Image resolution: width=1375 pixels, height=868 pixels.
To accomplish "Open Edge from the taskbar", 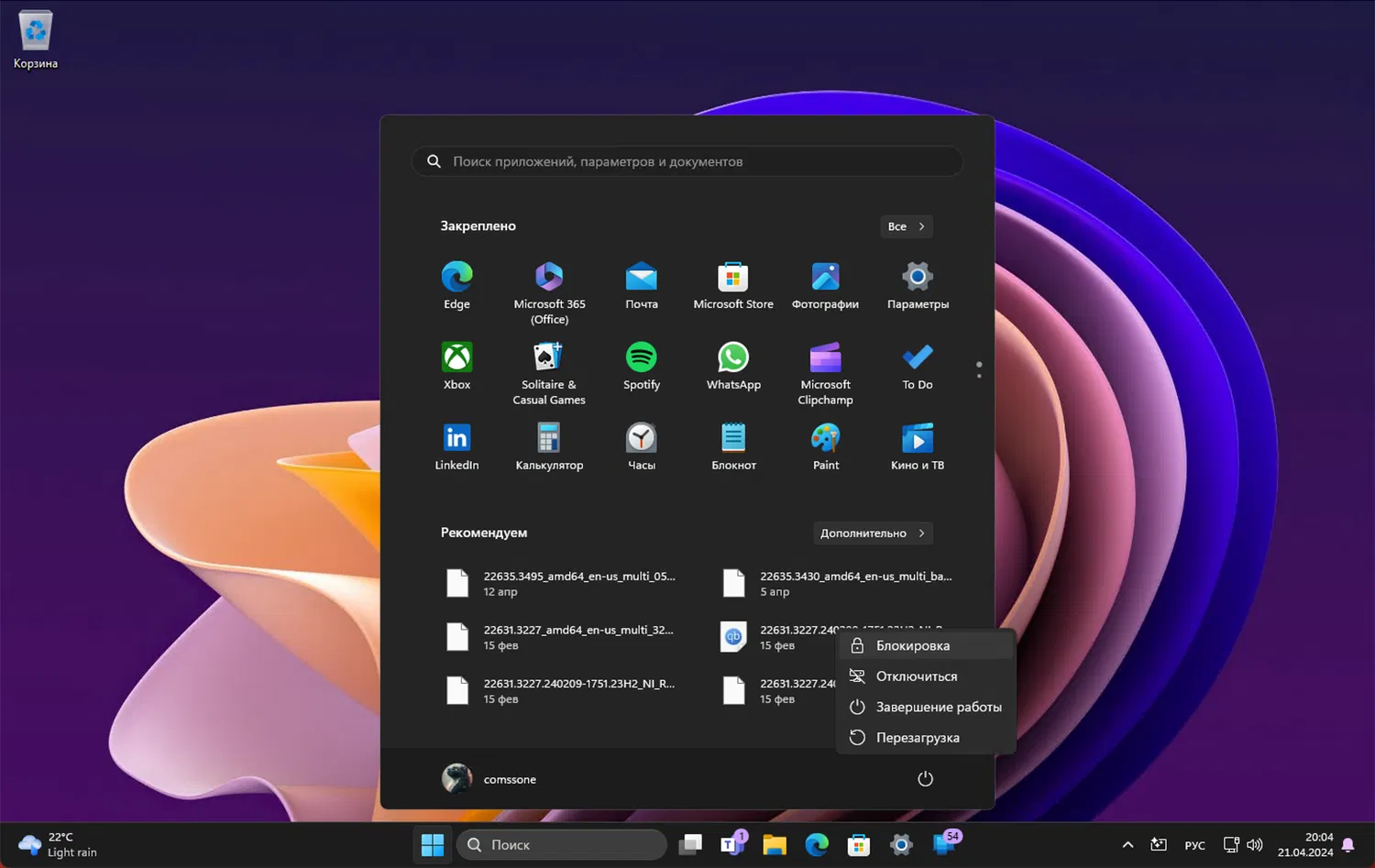I will coord(817,845).
